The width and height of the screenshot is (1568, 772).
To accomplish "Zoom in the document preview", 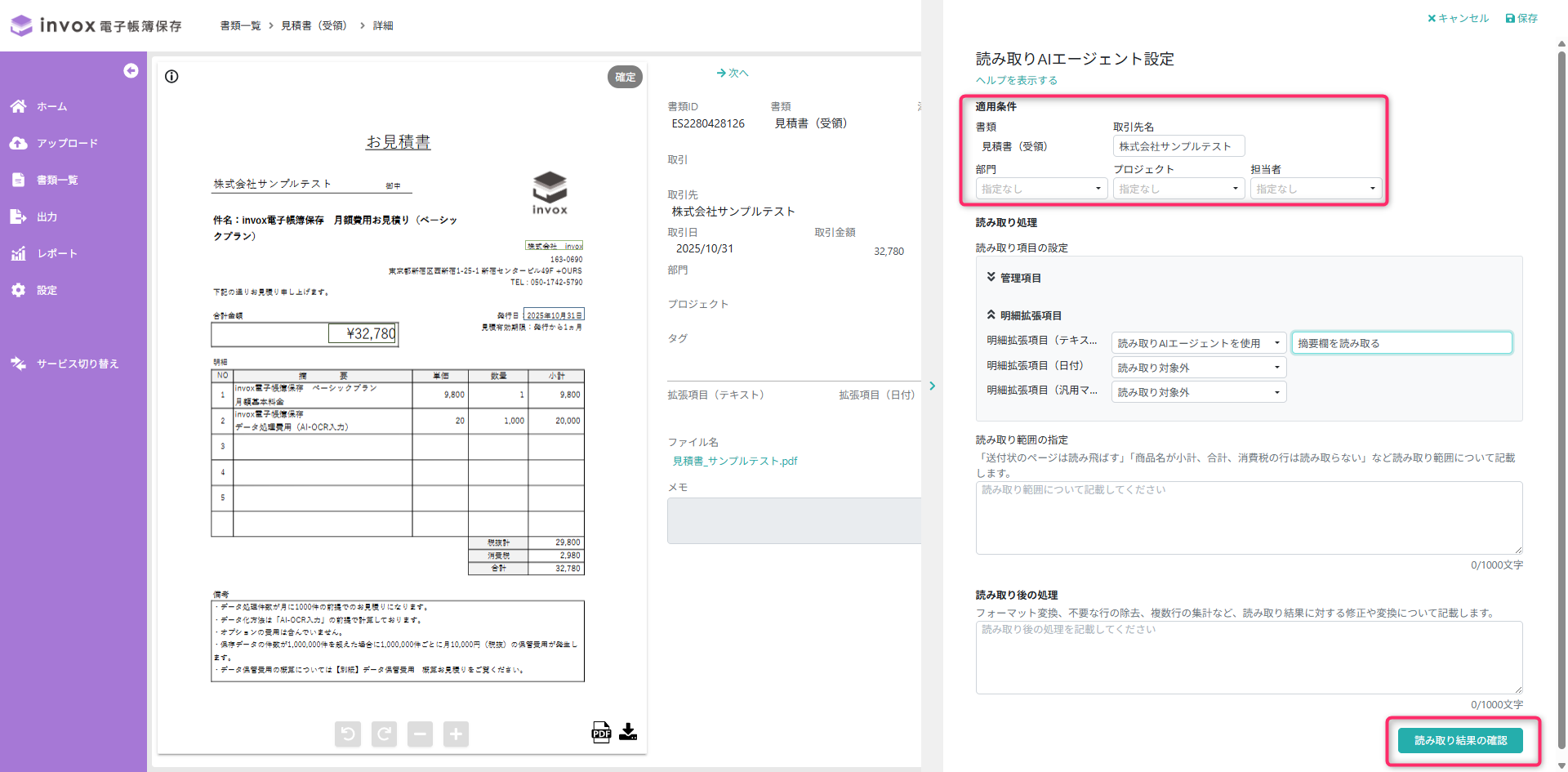I will 456,734.
